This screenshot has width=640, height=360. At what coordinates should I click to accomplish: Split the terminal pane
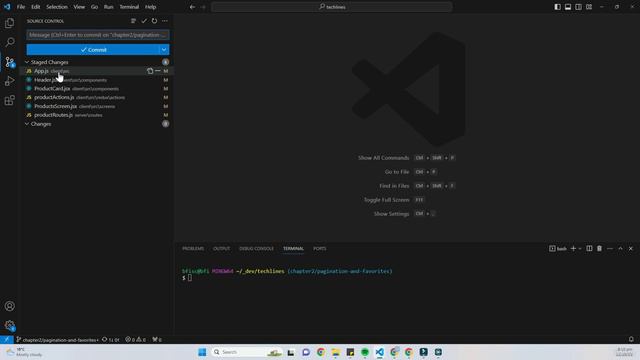589,249
